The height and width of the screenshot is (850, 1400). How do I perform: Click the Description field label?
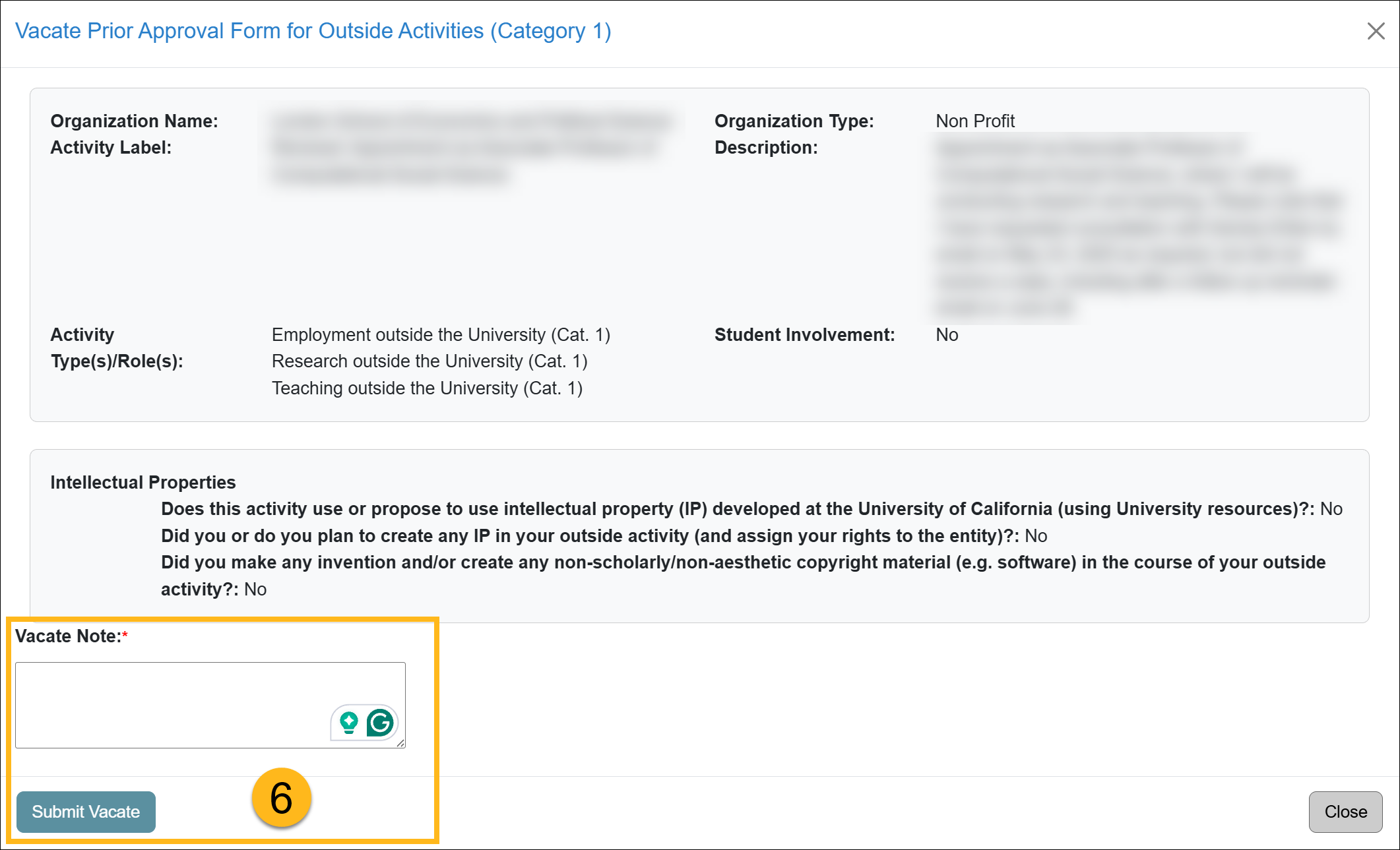[765, 147]
